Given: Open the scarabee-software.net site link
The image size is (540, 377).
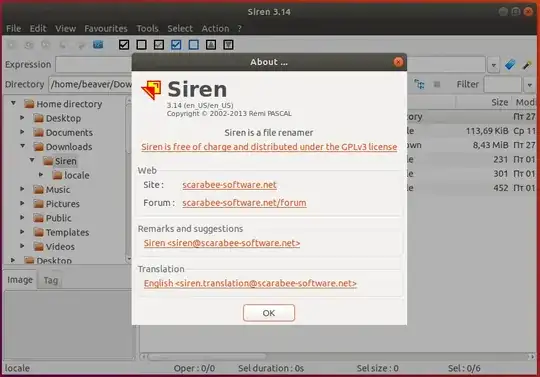Looking at the screenshot, I should [x=229, y=185].
